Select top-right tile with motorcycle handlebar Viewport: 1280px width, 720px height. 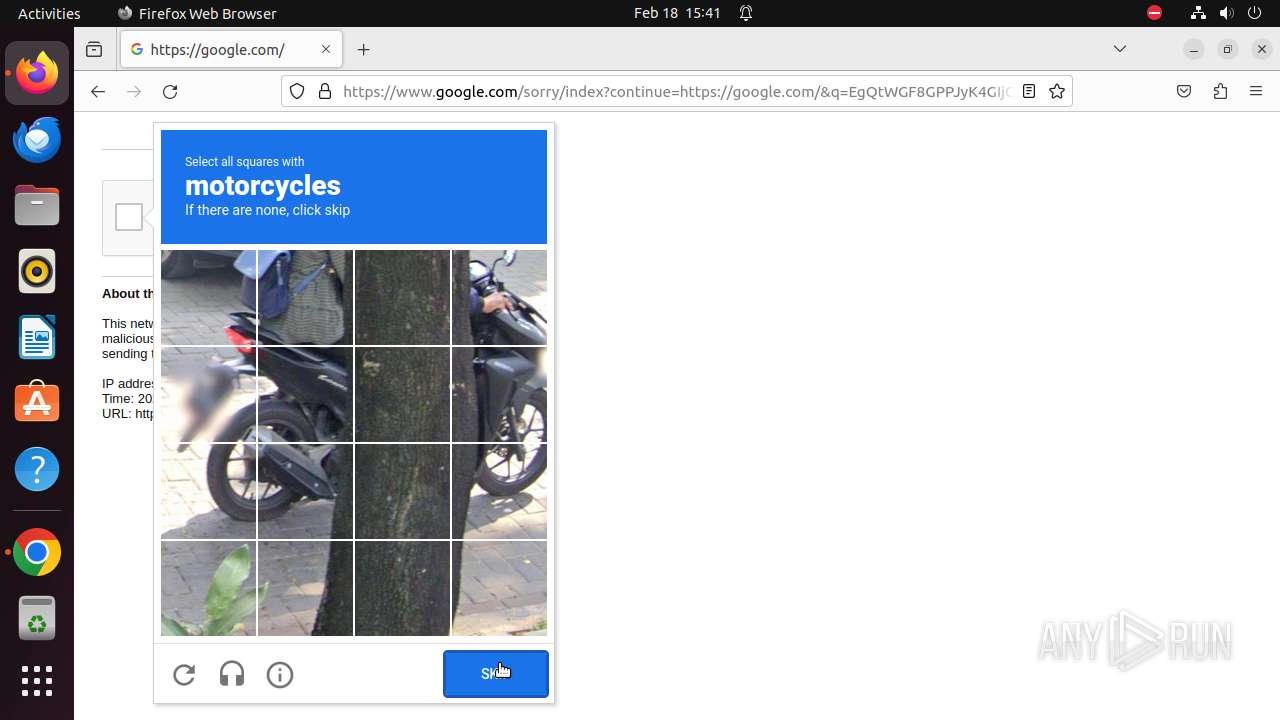click(499, 297)
